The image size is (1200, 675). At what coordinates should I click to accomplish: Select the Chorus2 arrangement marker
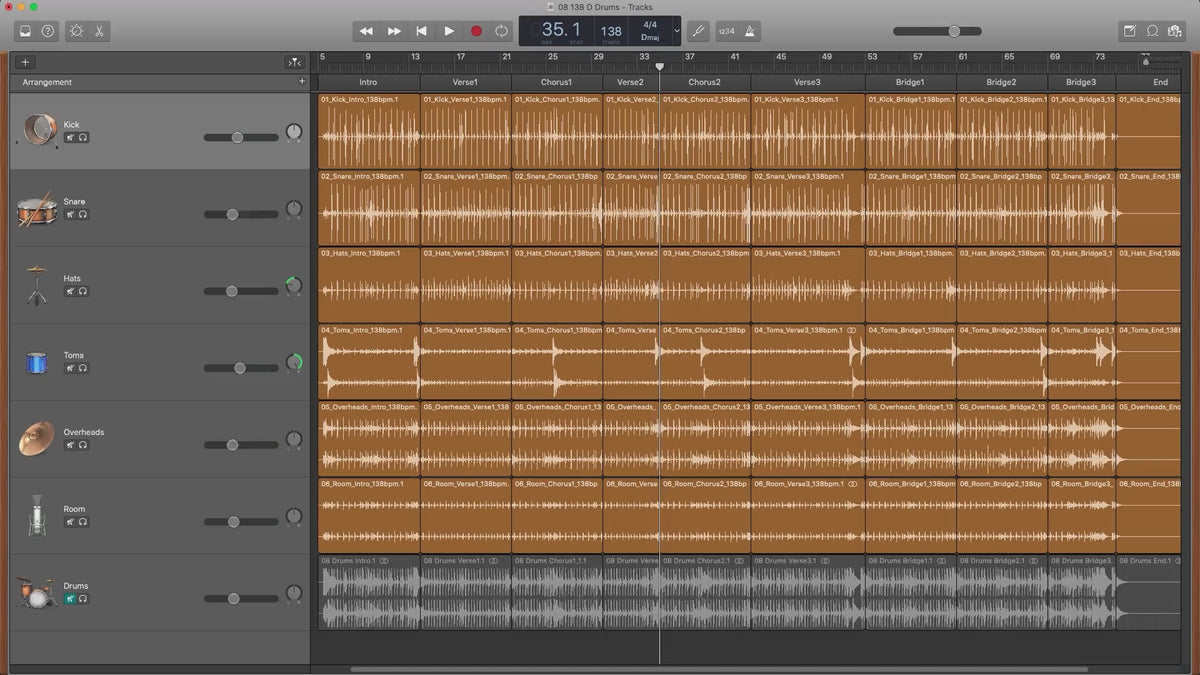704,82
